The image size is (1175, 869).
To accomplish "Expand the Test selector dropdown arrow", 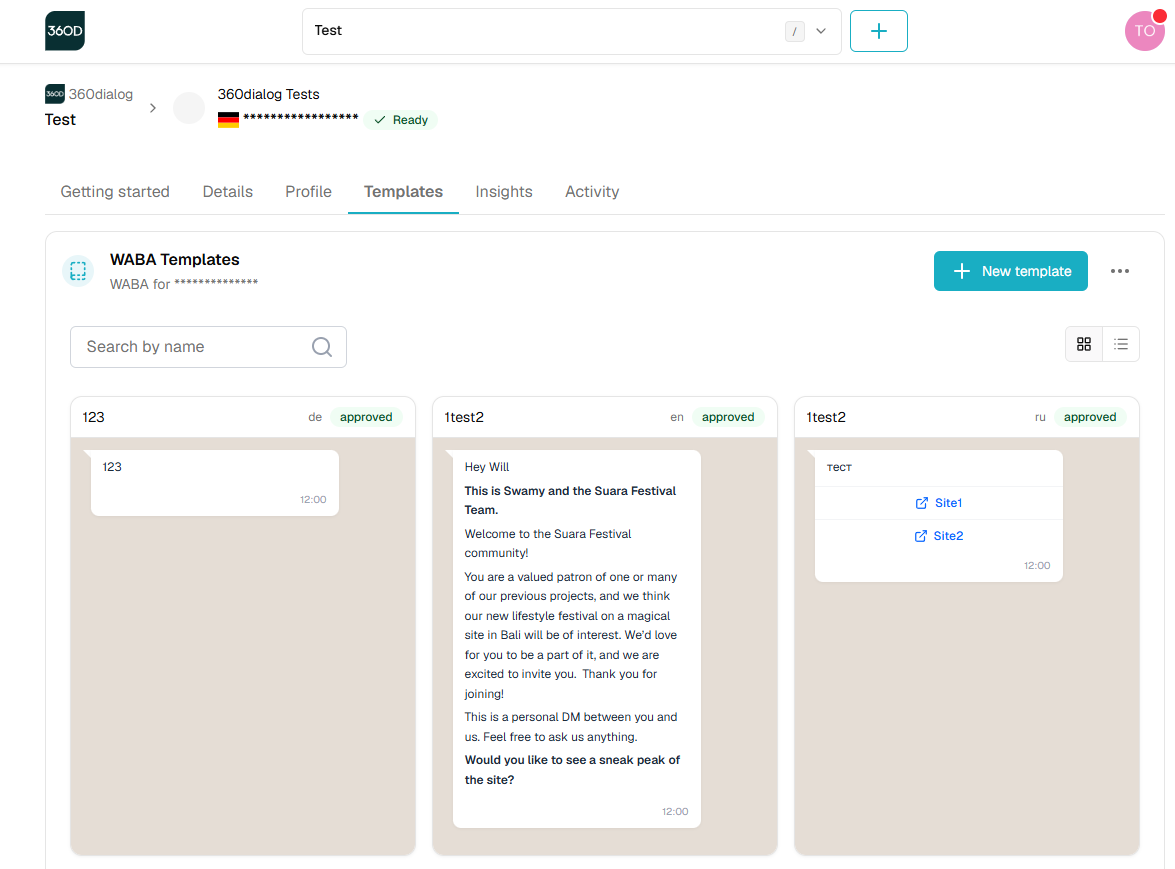I will pyautogui.click(x=821, y=31).
